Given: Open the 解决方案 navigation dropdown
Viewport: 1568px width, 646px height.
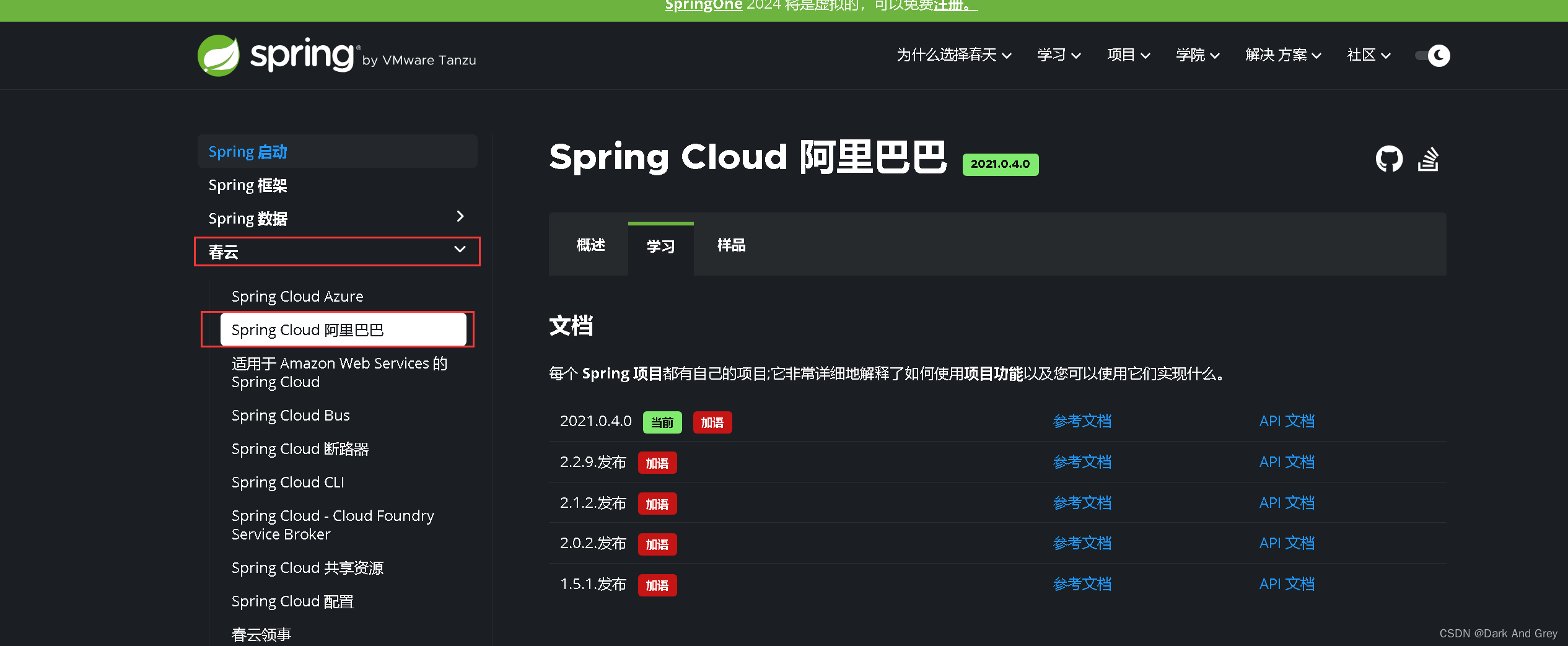Looking at the screenshot, I should click(1283, 55).
